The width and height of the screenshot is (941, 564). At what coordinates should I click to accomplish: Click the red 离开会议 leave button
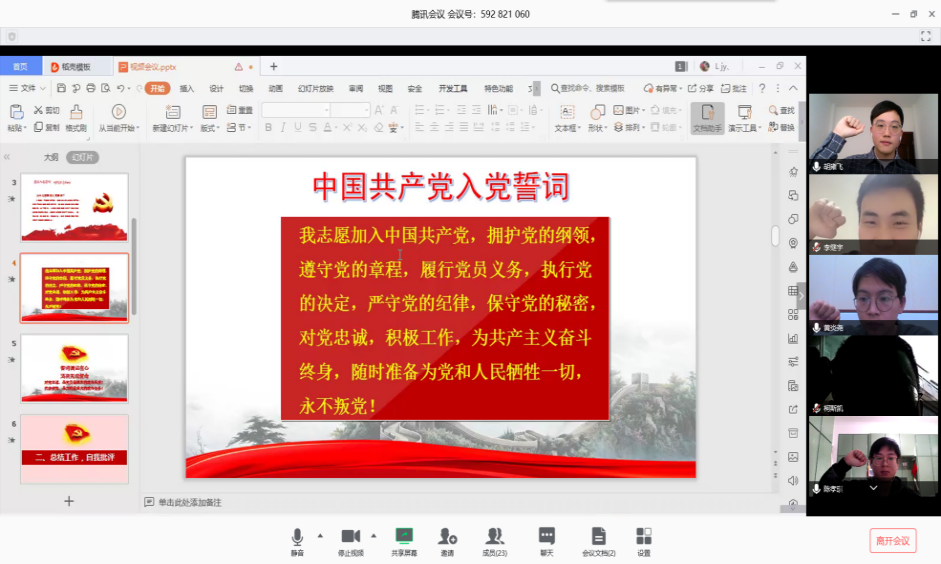(x=892, y=541)
